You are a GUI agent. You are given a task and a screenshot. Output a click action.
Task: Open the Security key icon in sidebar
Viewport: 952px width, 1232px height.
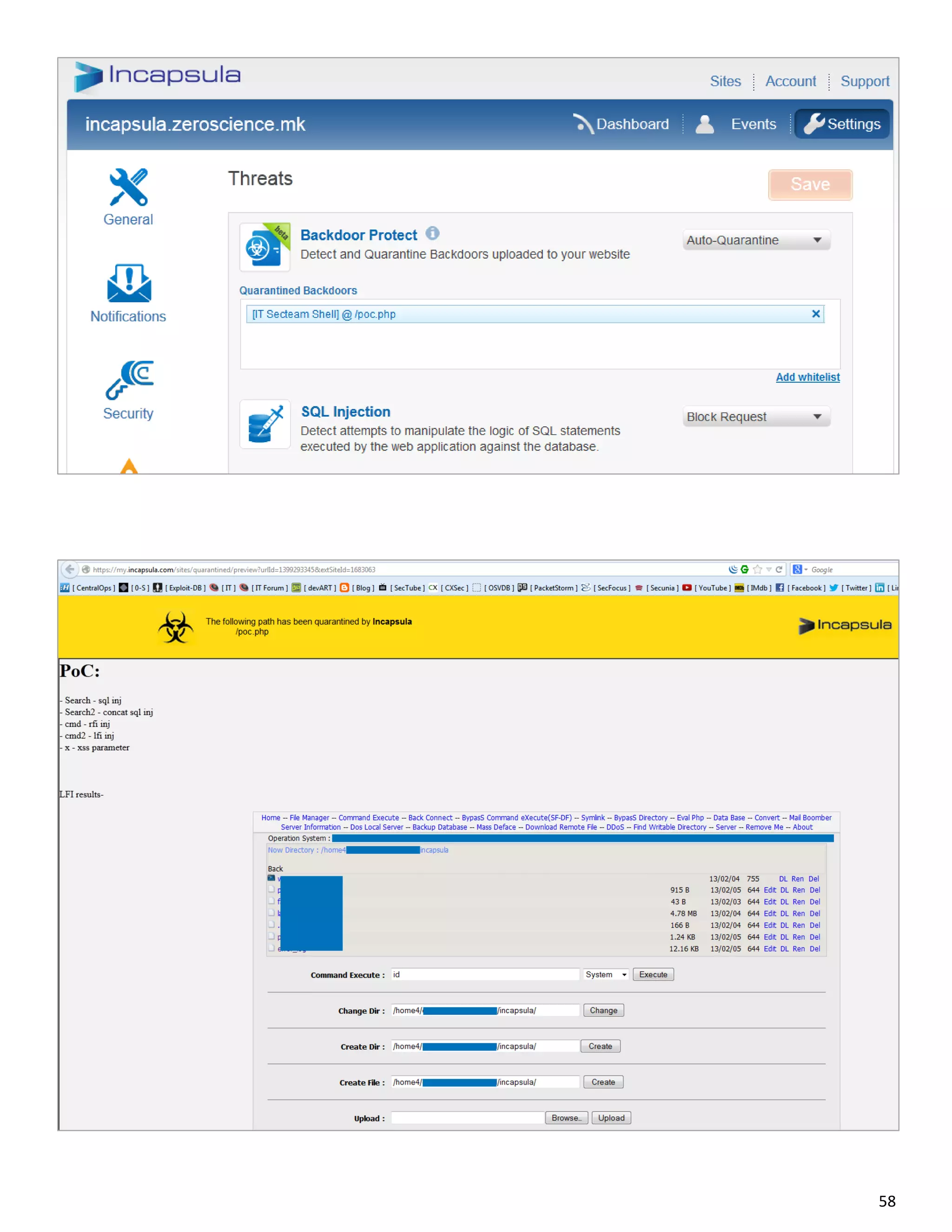coord(129,380)
